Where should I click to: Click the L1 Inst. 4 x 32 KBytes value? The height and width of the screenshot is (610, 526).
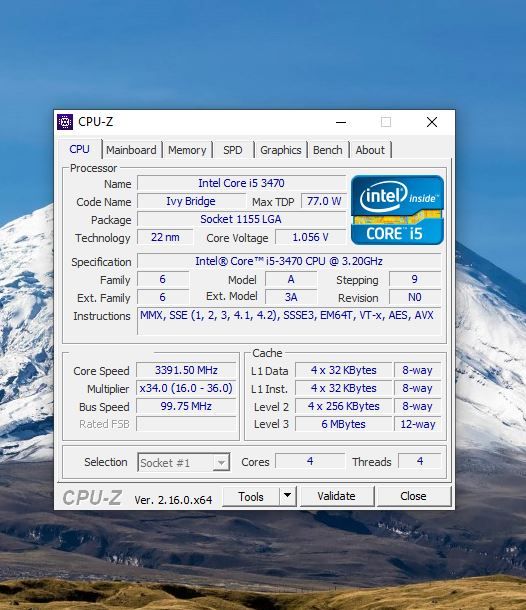click(344, 388)
